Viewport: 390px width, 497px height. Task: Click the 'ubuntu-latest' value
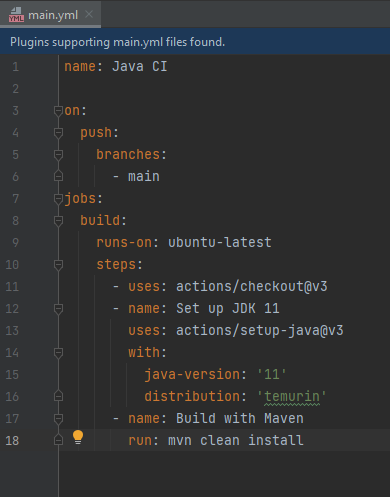[x=220, y=242]
